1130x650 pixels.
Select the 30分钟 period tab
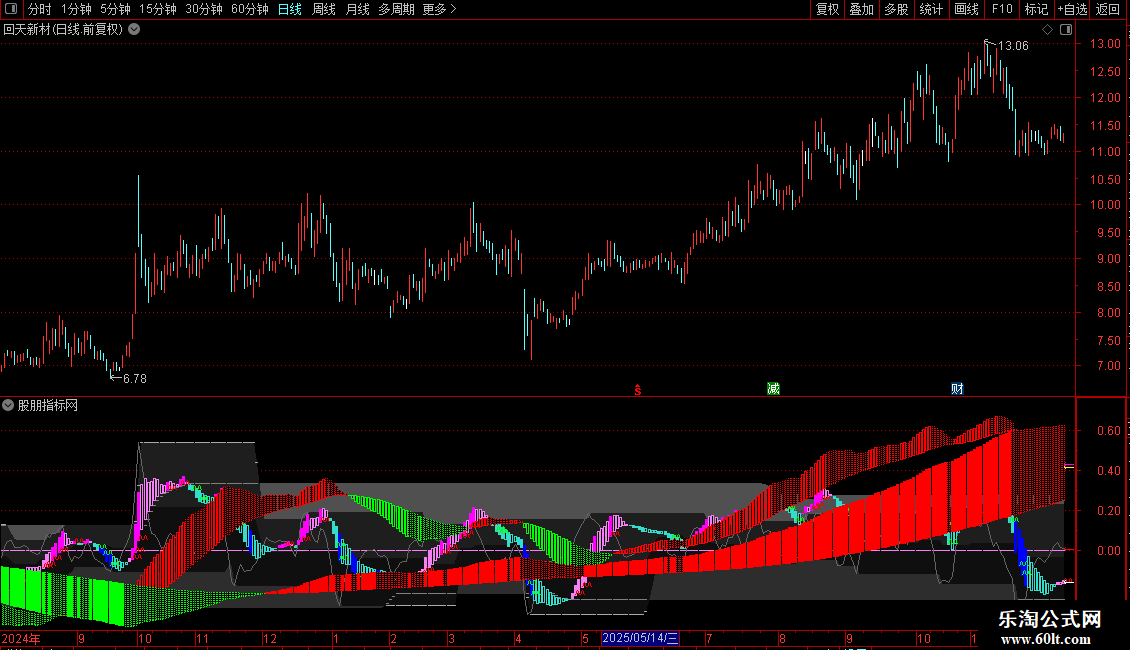(x=204, y=9)
